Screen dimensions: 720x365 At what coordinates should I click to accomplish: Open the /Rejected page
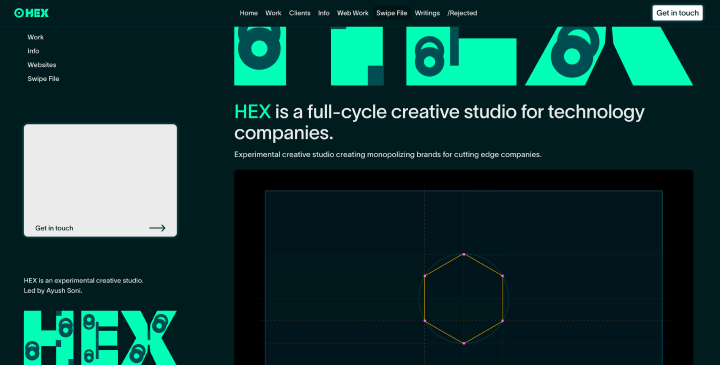(462, 13)
